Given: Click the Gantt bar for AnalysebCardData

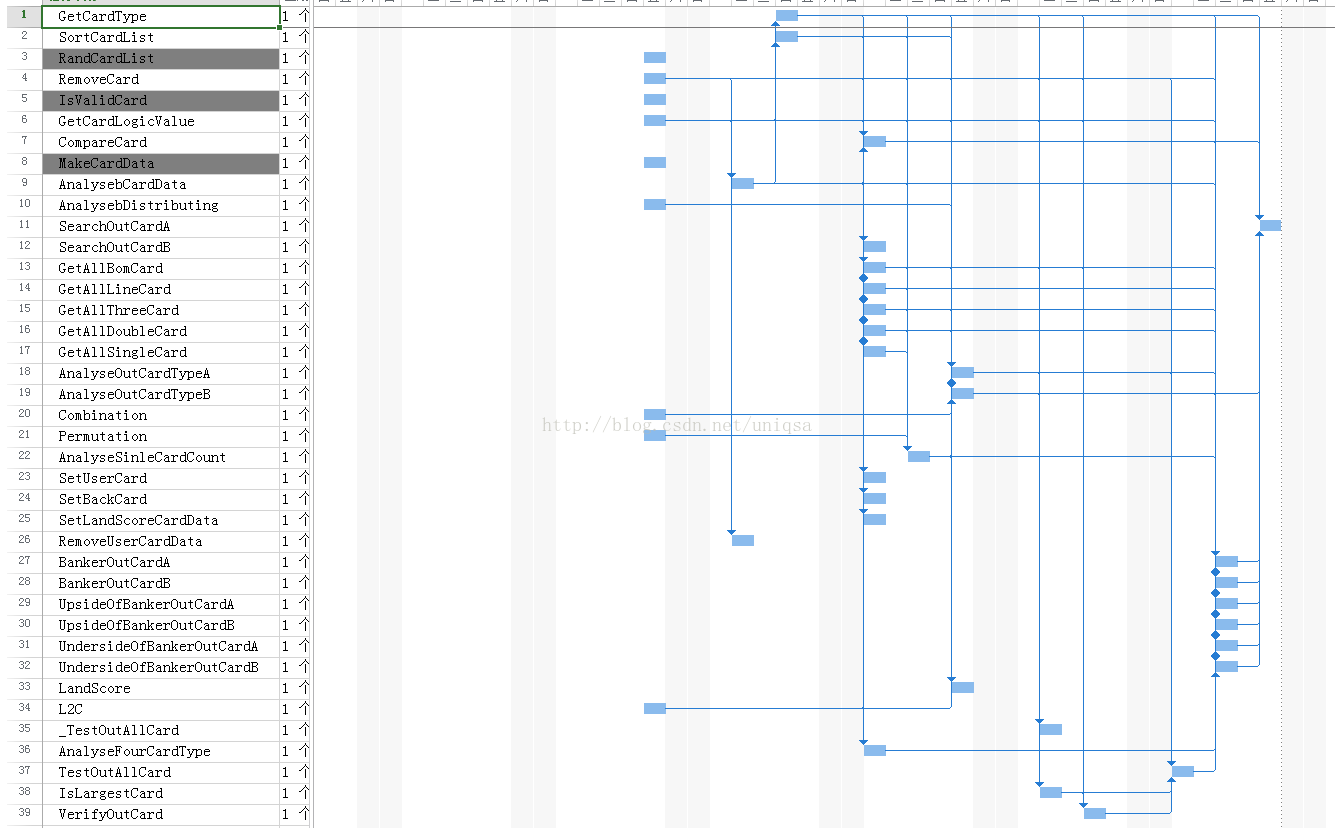Looking at the screenshot, I should [743, 183].
